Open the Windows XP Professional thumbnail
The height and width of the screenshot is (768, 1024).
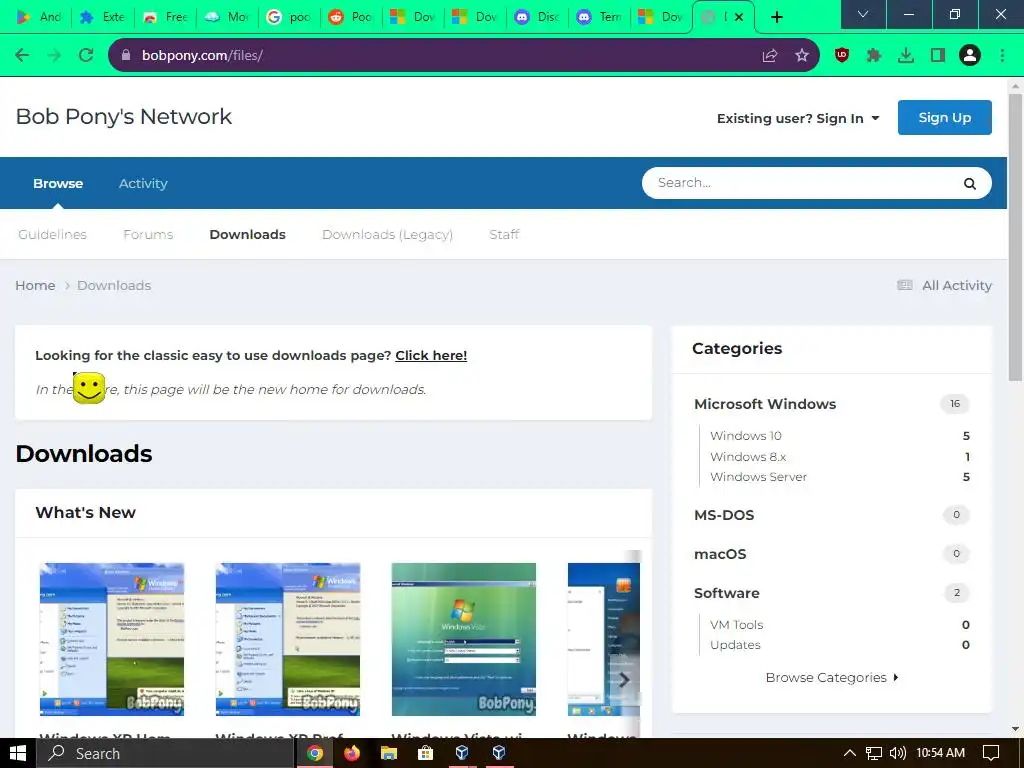(288, 639)
